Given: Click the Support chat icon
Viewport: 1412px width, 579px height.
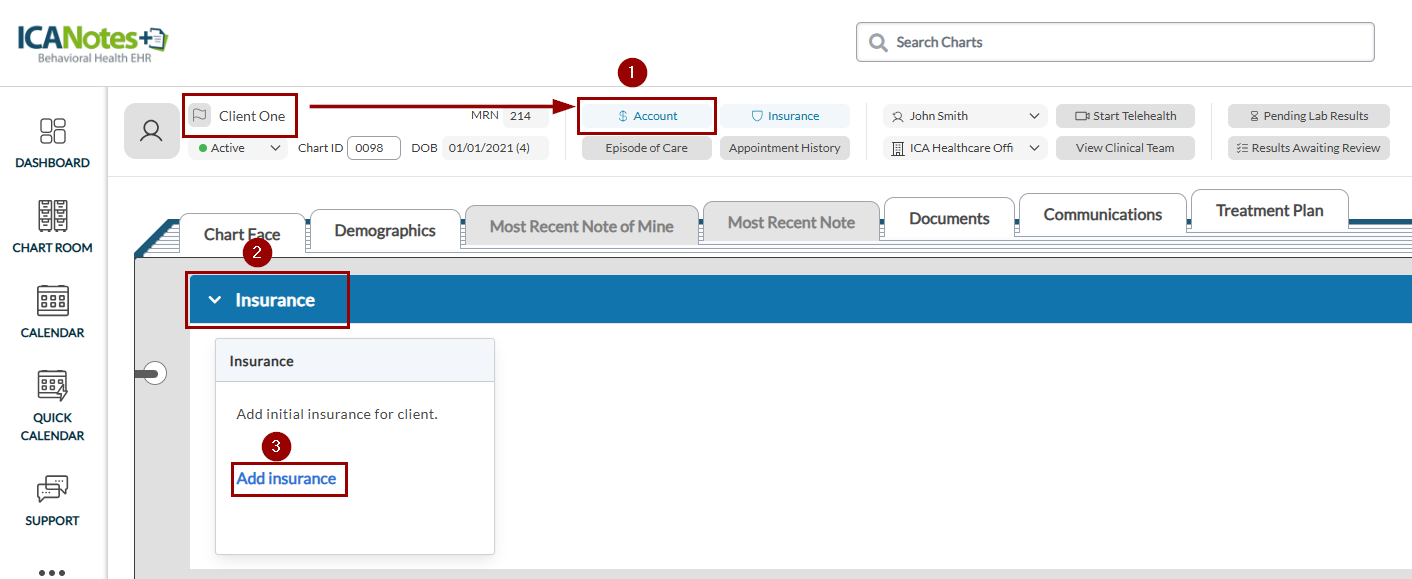Looking at the screenshot, I should coord(52,490).
